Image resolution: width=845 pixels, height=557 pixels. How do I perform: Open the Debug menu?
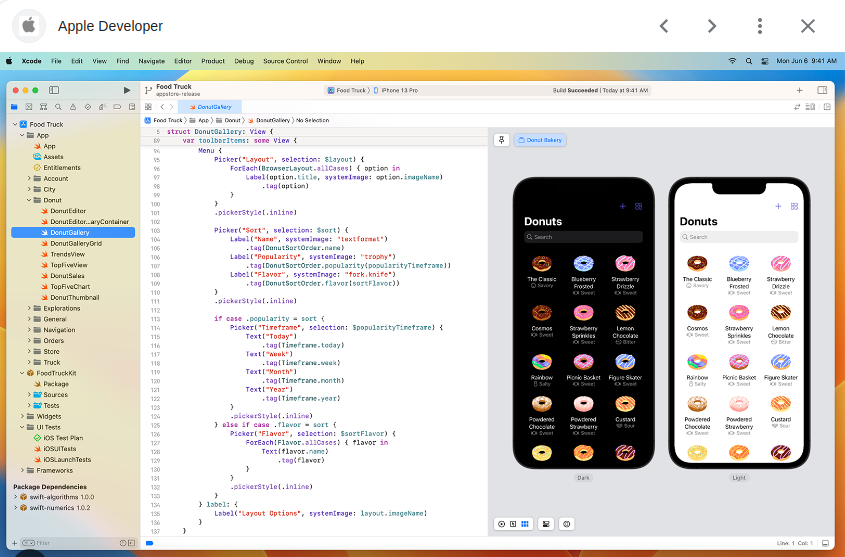coord(244,61)
